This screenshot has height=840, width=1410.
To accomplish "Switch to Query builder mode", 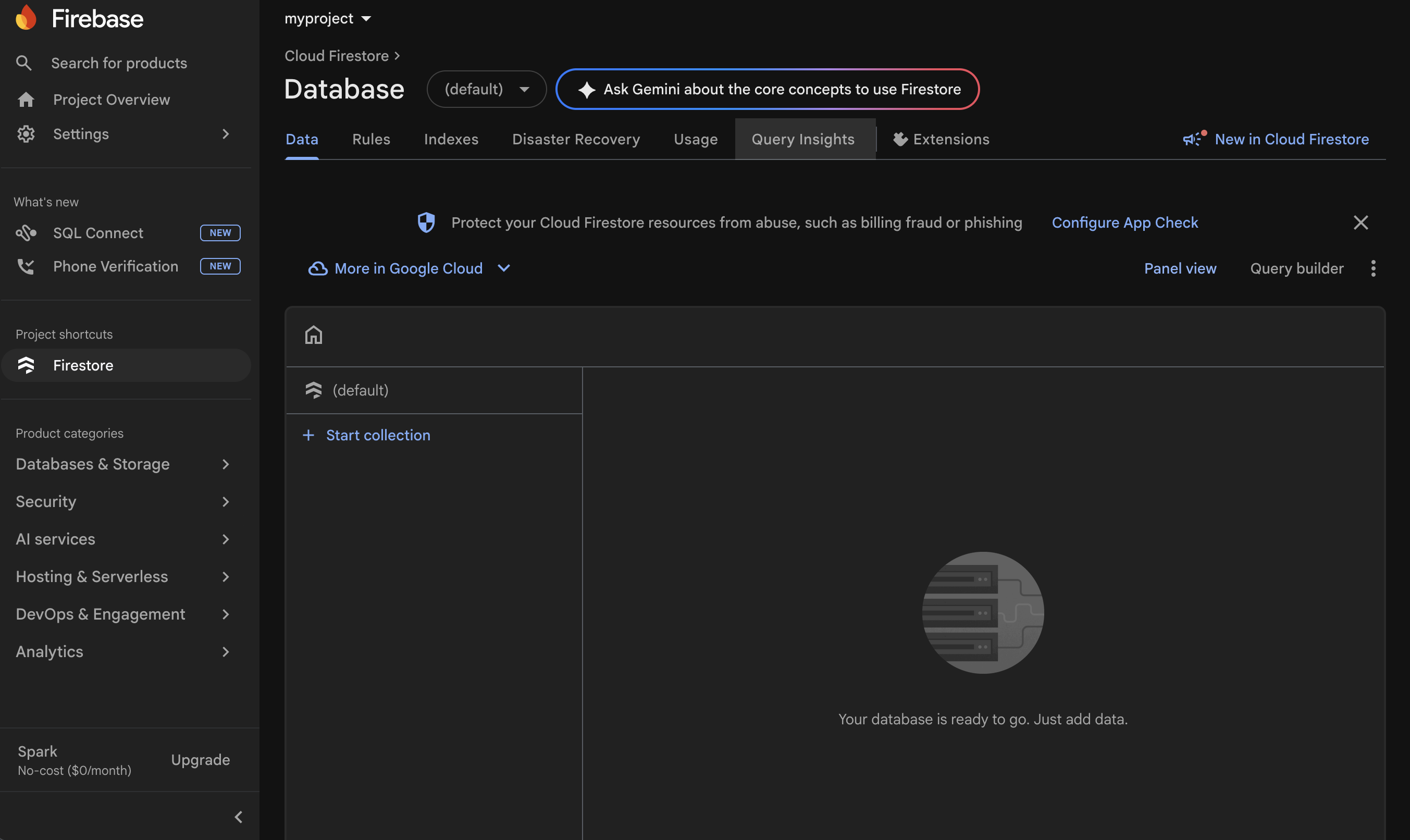I will click(1297, 268).
